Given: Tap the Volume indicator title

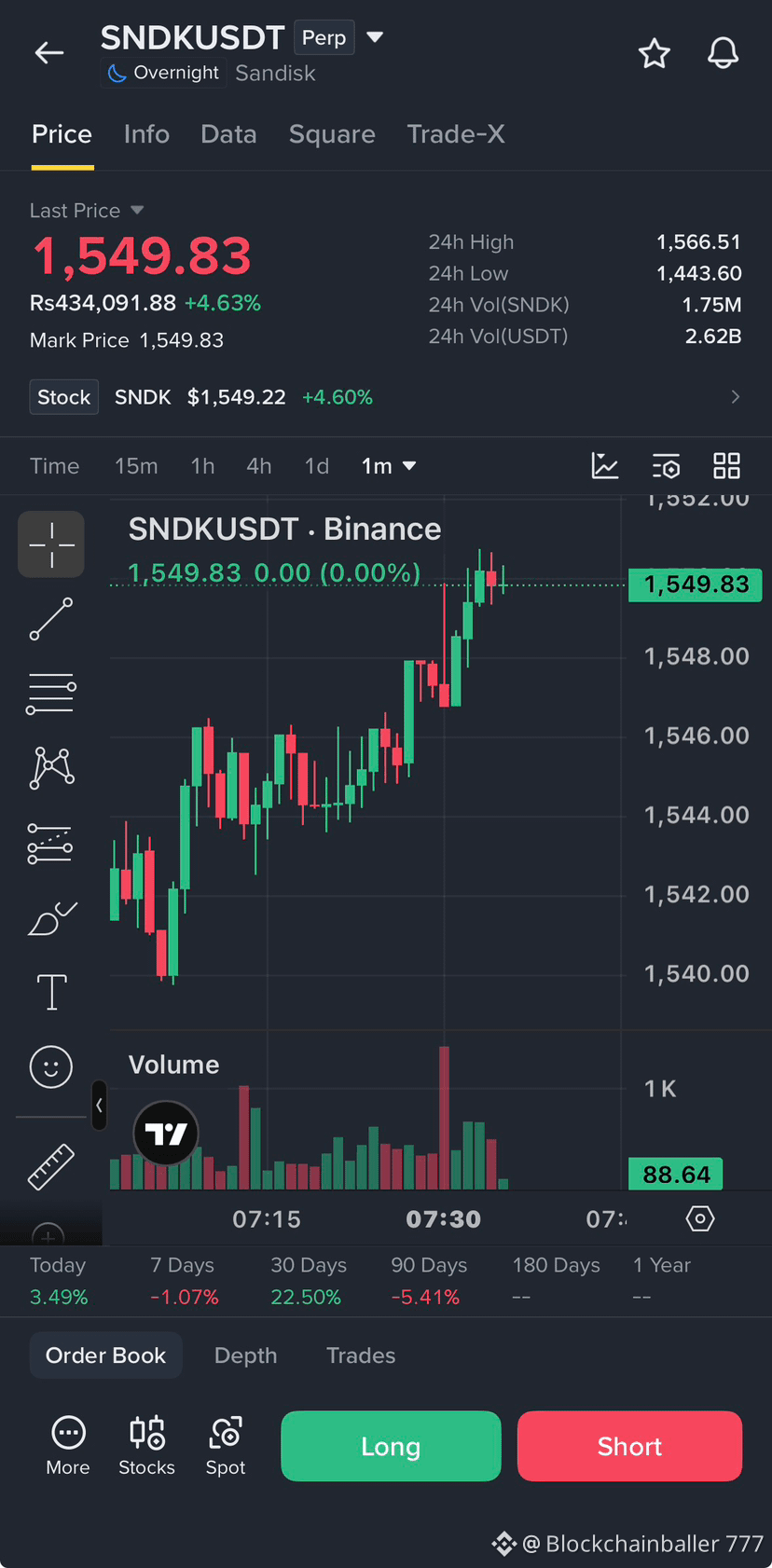Looking at the screenshot, I should coord(174,1065).
